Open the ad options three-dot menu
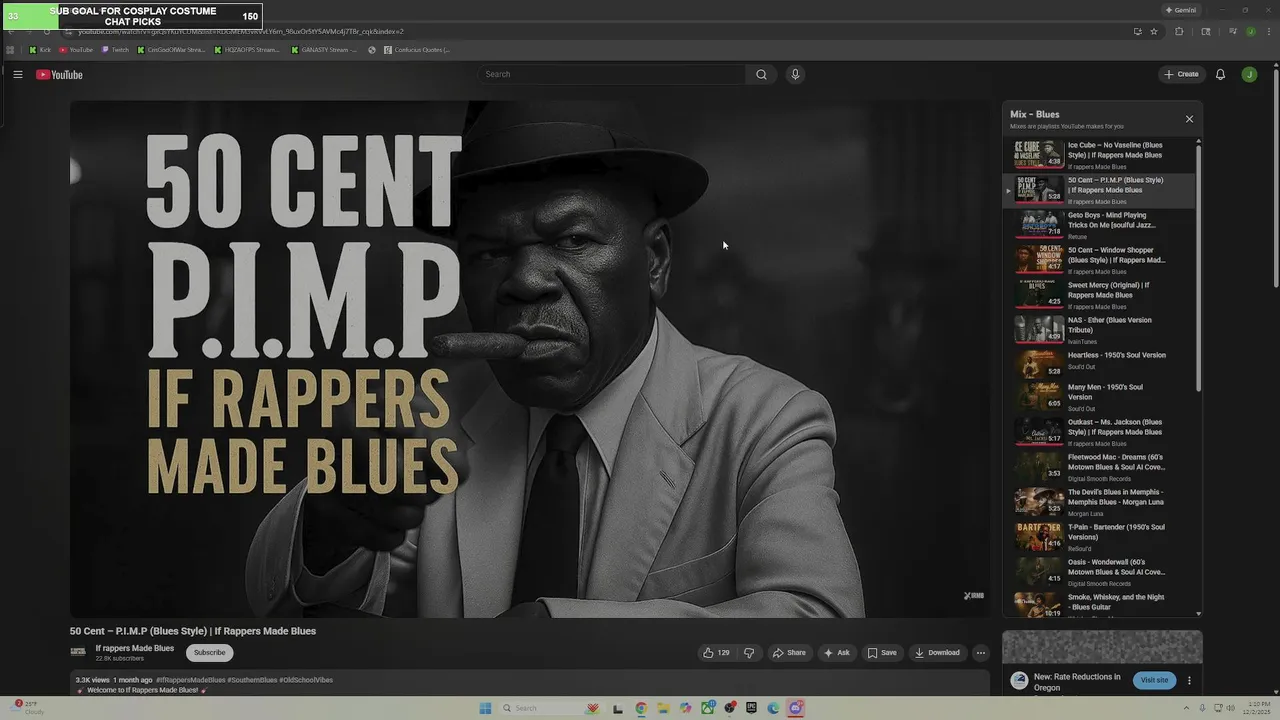 [x=1189, y=680]
